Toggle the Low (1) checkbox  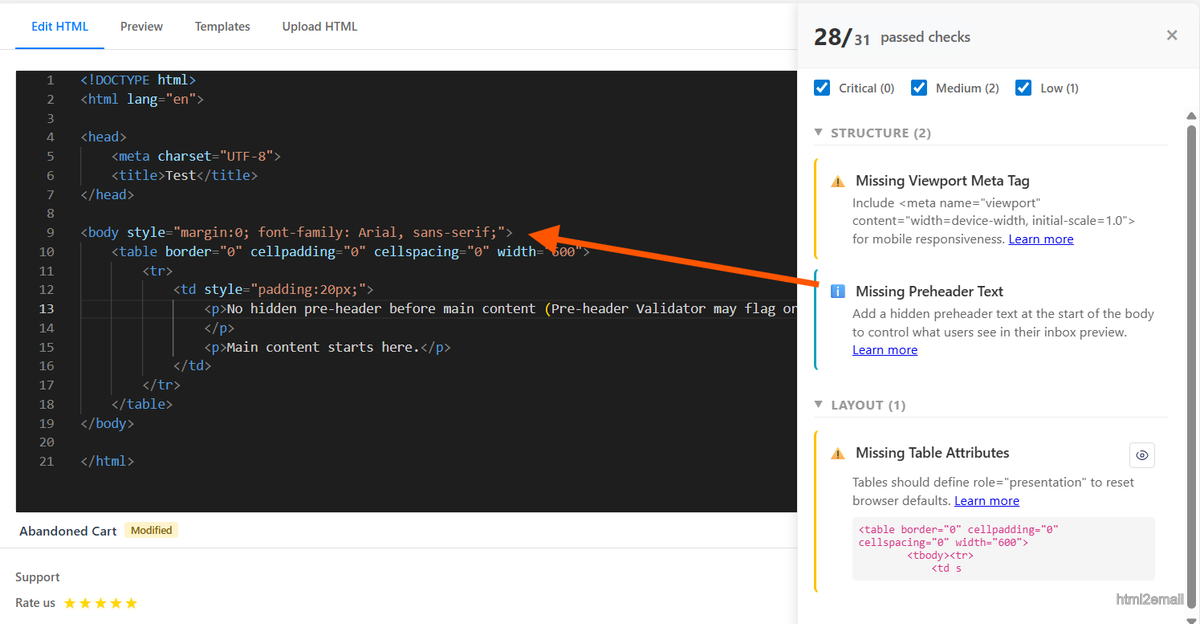[1023, 87]
